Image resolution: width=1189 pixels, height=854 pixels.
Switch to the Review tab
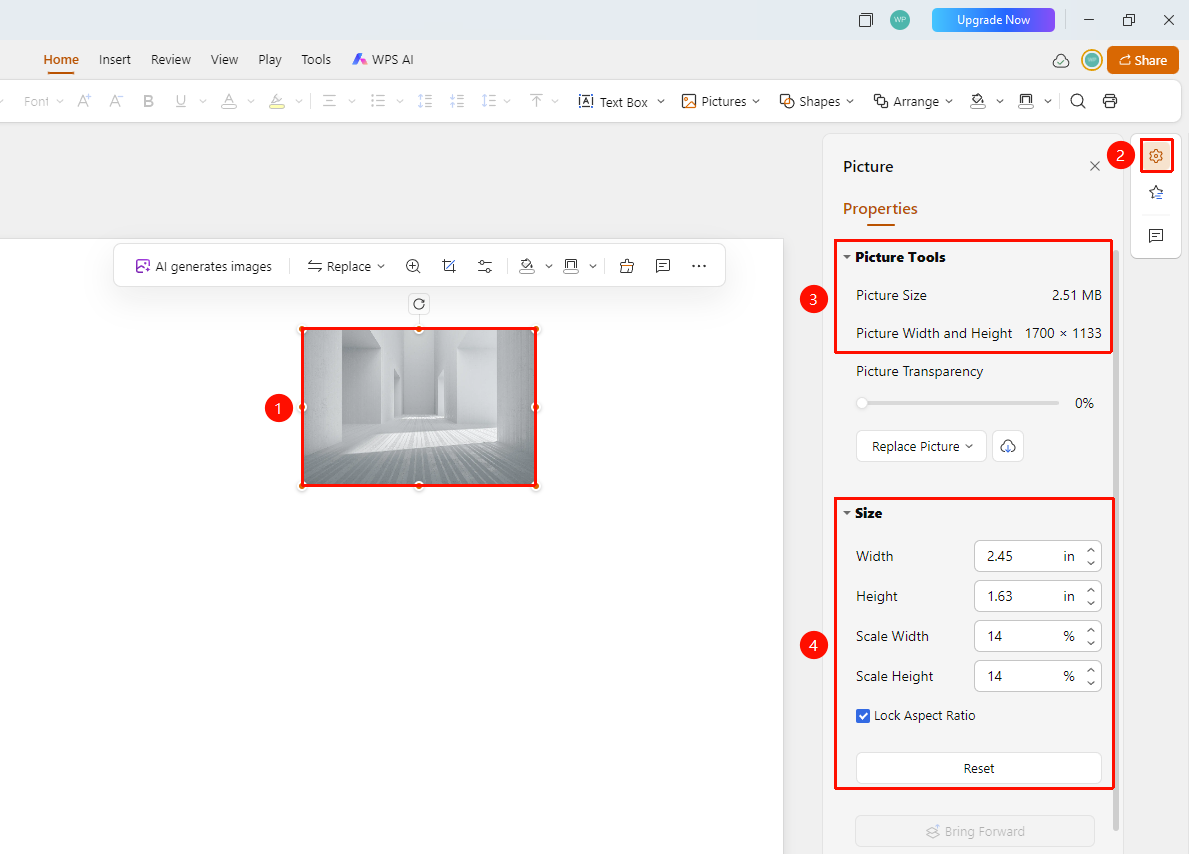tap(171, 59)
